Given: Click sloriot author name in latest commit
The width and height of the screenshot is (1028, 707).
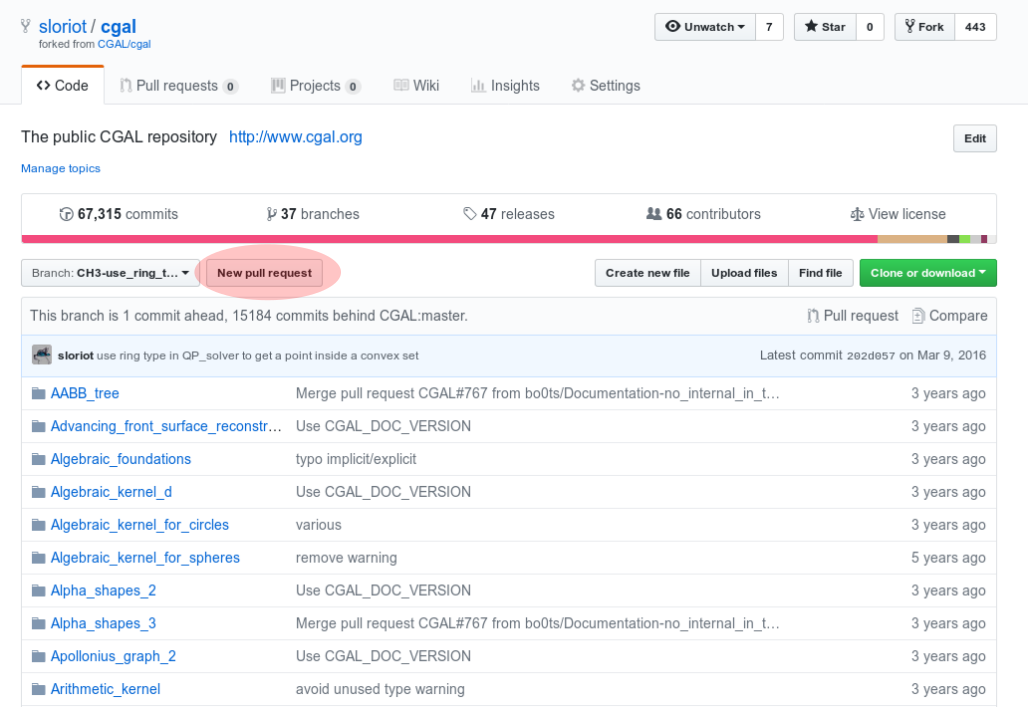Looking at the screenshot, I should [x=75, y=355].
